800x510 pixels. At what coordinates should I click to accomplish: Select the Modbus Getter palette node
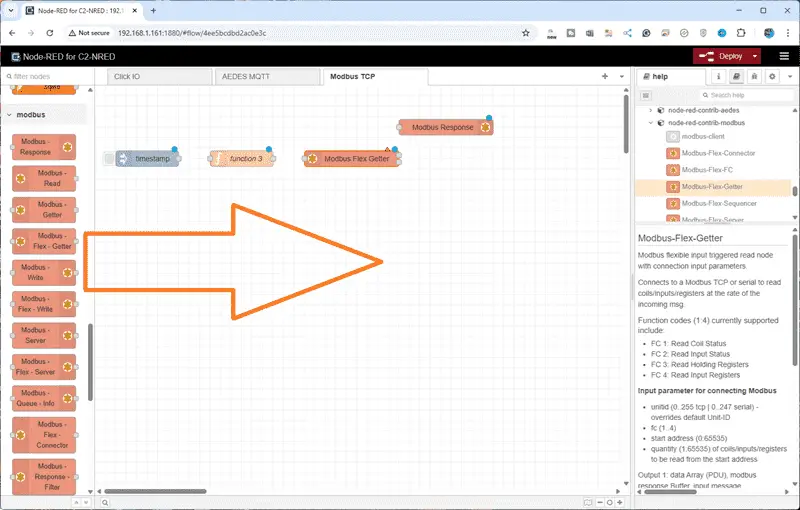coord(44,210)
